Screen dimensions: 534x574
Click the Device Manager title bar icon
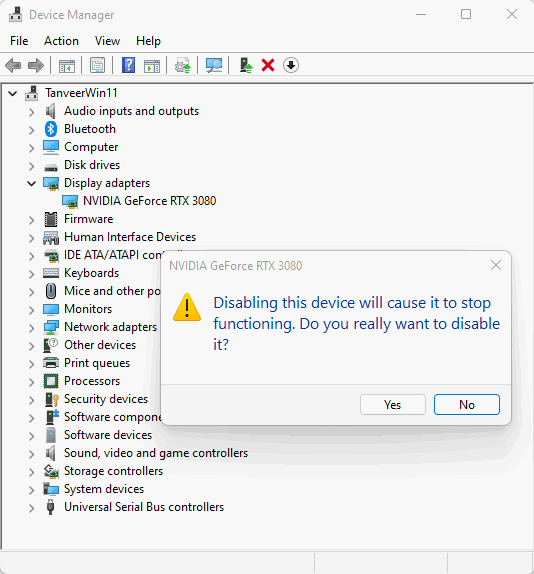[15, 15]
